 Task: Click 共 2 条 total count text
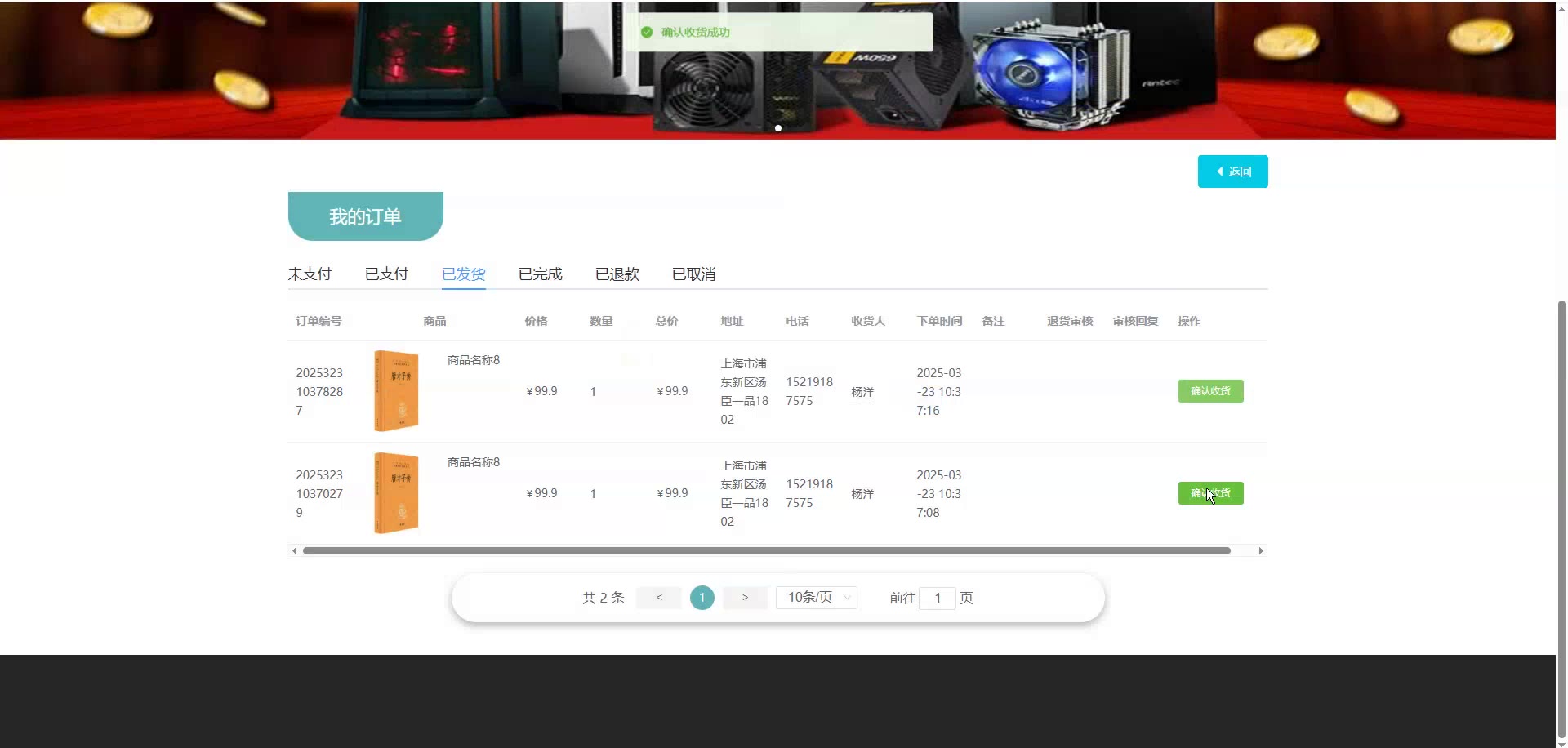[603, 598]
